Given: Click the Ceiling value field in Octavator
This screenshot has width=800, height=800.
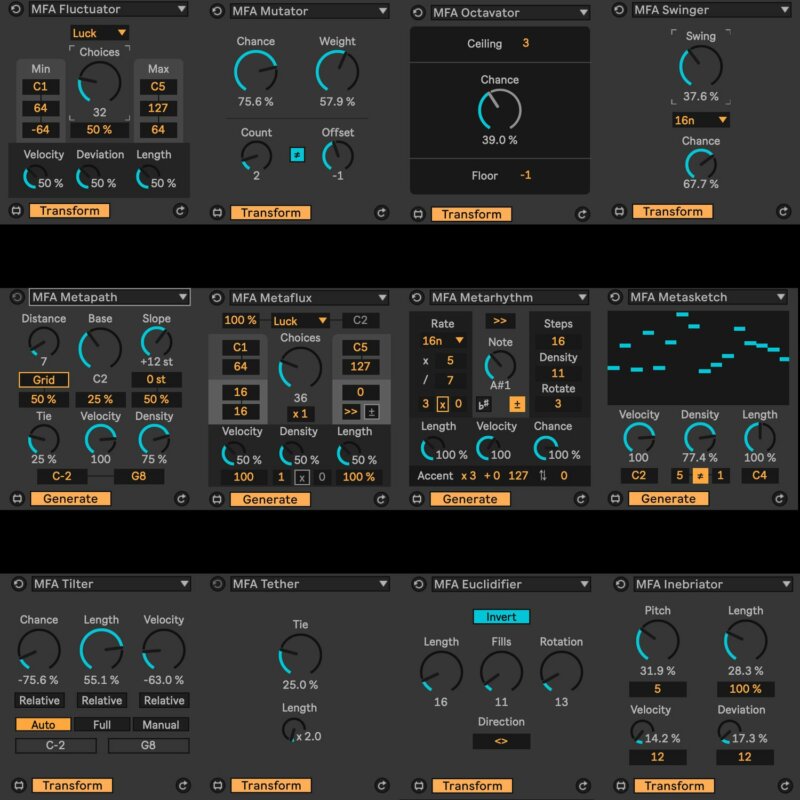Looking at the screenshot, I should [526, 43].
